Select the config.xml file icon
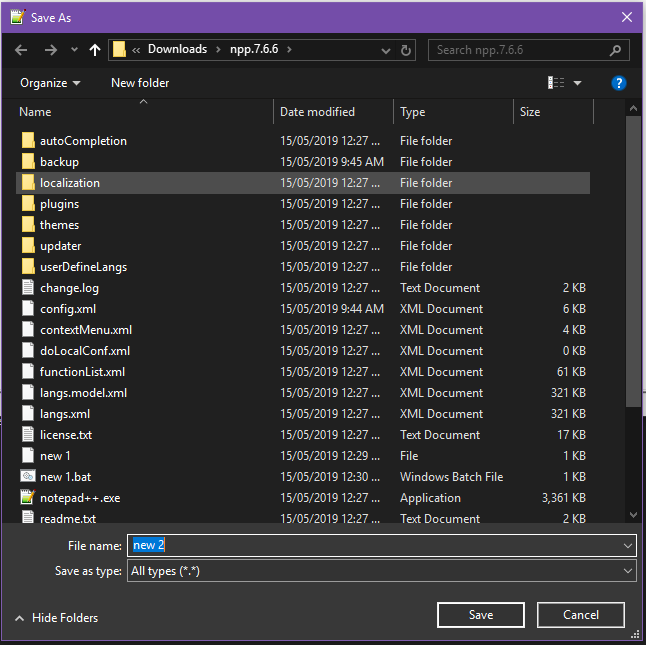The image size is (646, 645). [x=28, y=308]
